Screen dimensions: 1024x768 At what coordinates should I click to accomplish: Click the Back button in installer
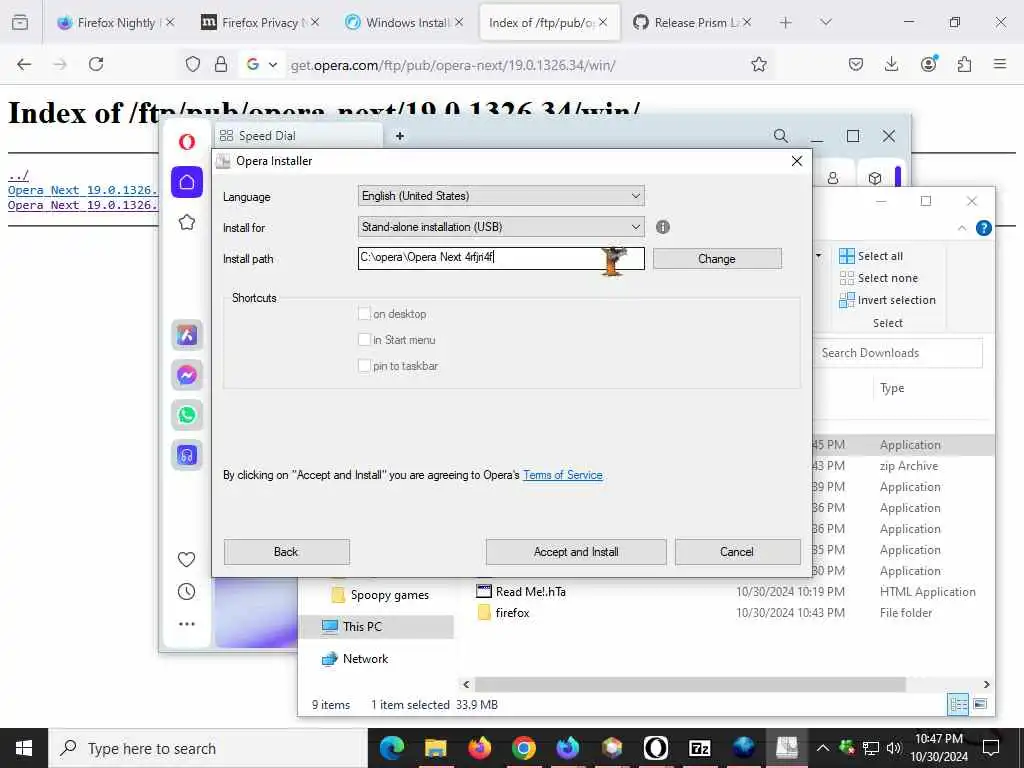(287, 552)
